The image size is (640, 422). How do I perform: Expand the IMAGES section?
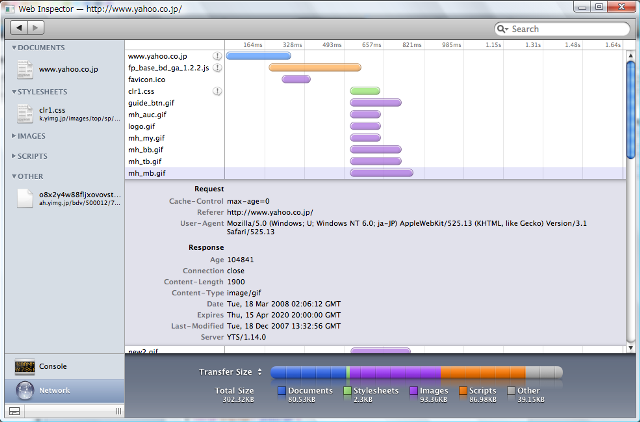tap(14, 136)
